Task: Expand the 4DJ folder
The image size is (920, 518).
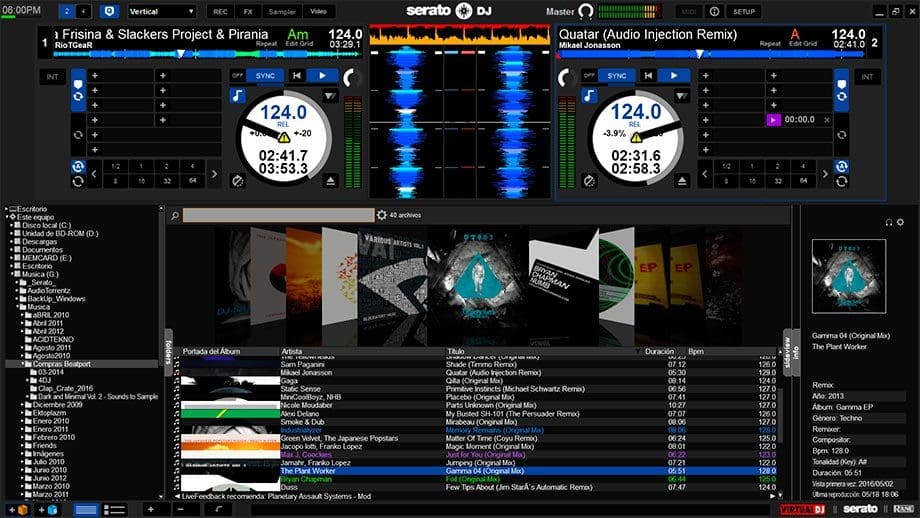Action: pyautogui.click(x=28, y=380)
